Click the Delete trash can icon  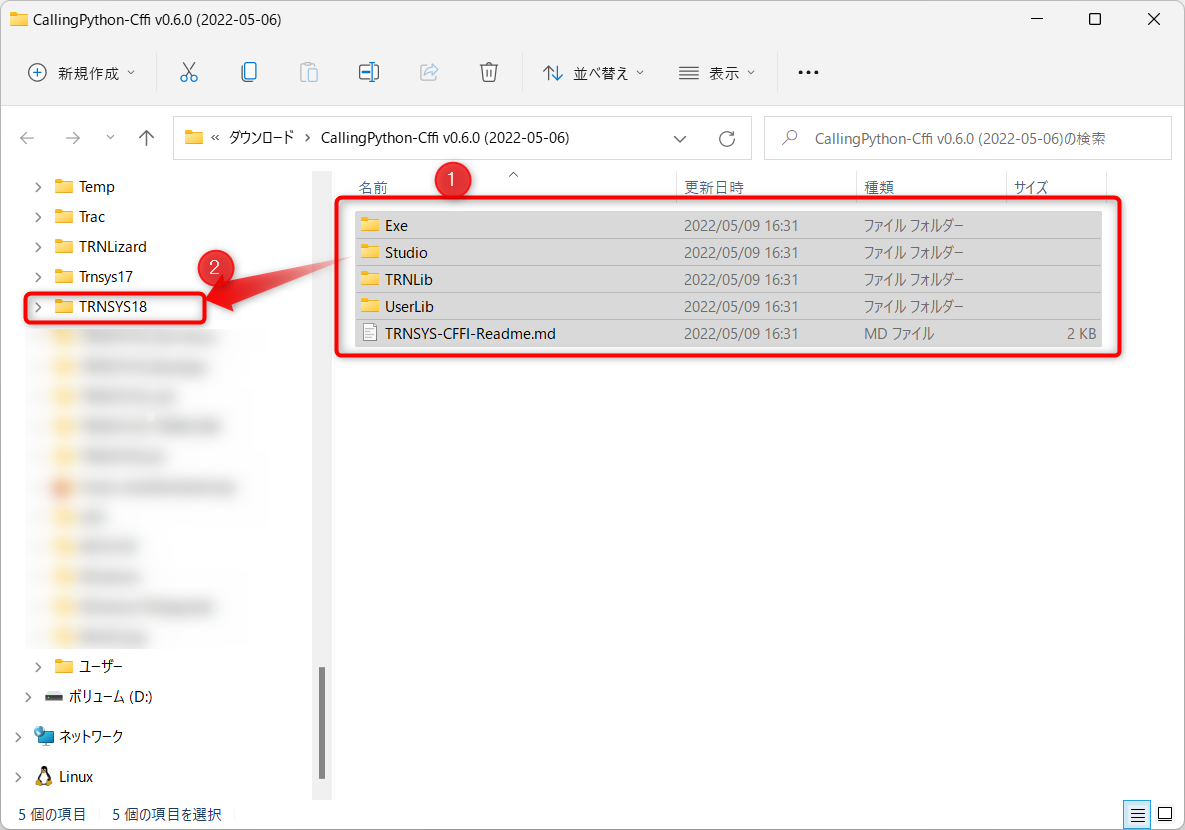click(x=488, y=72)
